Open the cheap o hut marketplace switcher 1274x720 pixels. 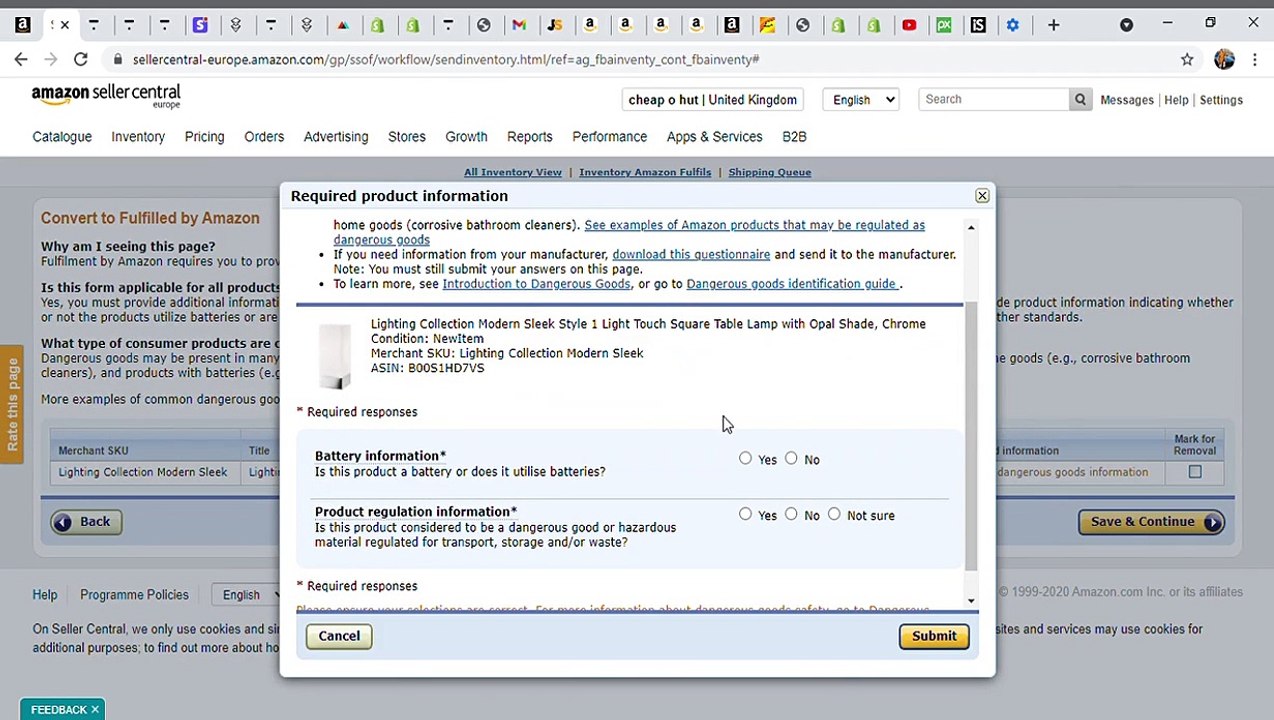(713, 99)
